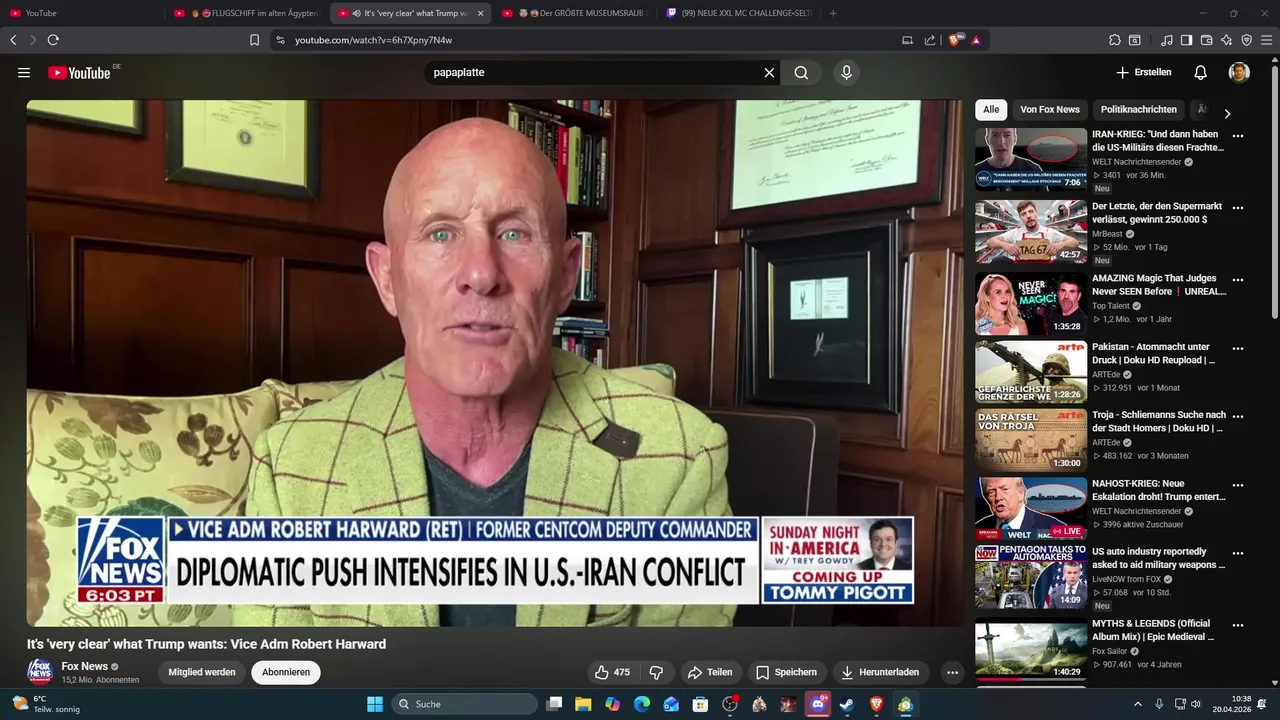Screen dimensions: 1280x720
Task: Open File Explorer from the taskbar
Action: pos(583,704)
